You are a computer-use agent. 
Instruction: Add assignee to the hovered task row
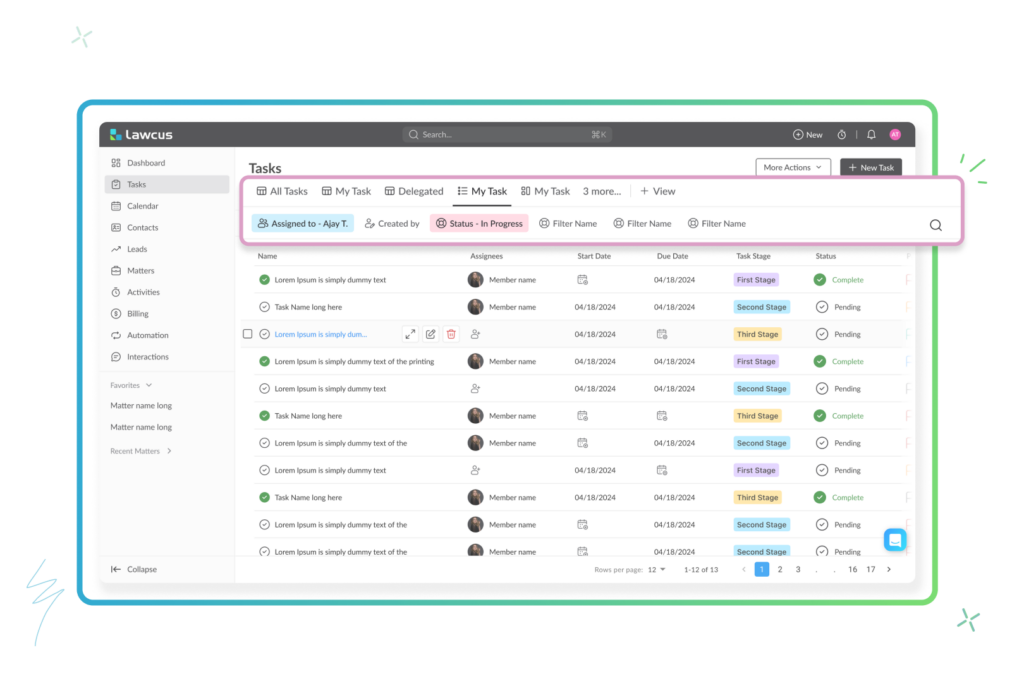[x=475, y=335]
